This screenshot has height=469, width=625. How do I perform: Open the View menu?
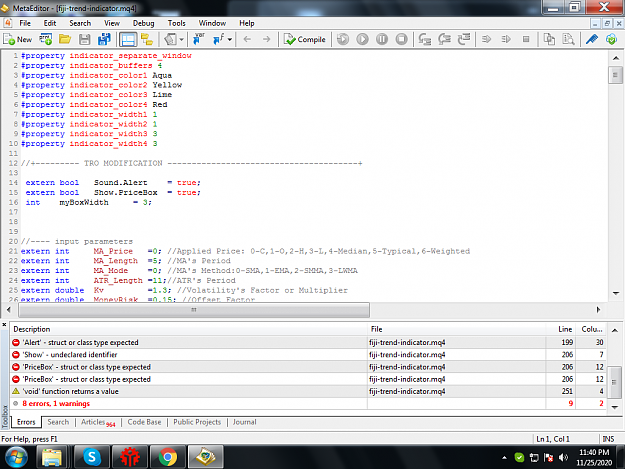(x=112, y=23)
